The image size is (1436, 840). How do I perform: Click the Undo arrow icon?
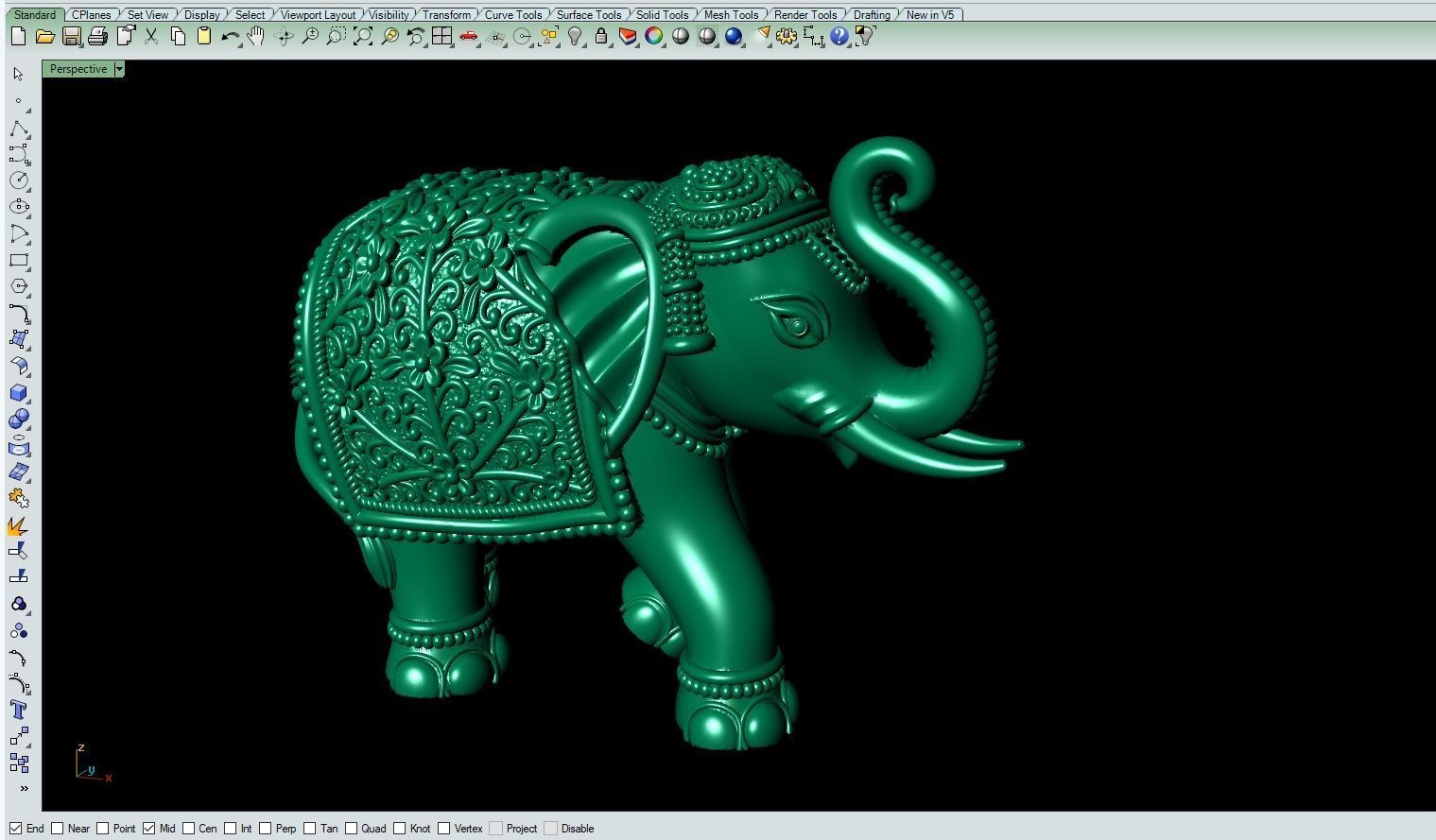point(230,37)
